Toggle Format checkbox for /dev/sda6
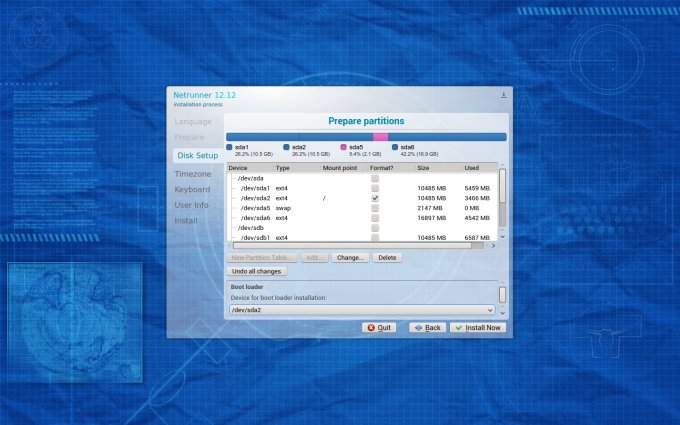This screenshot has height=425, width=680. (x=374, y=218)
